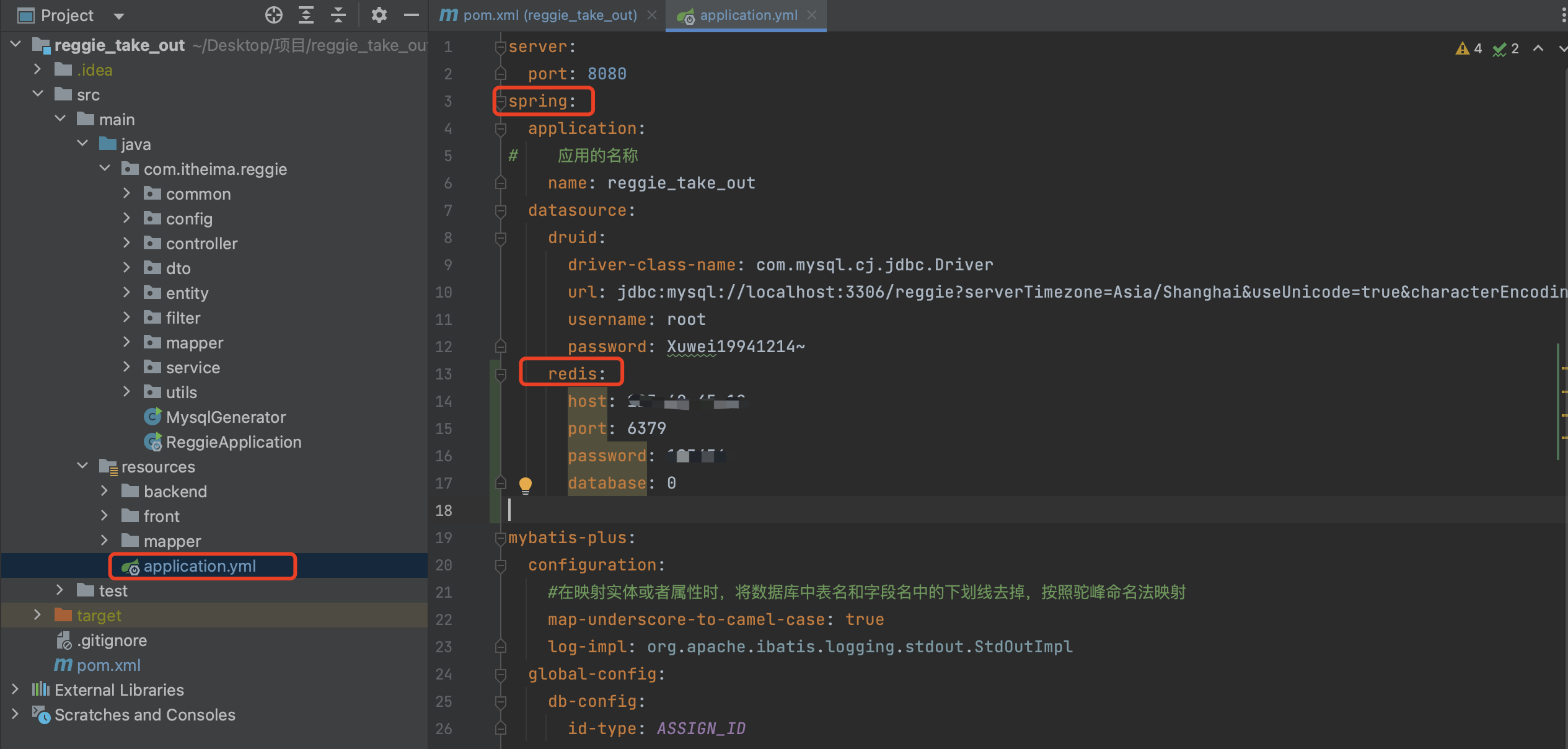
Task: Select pom.xml file in project tree
Action: pos(108,665)
